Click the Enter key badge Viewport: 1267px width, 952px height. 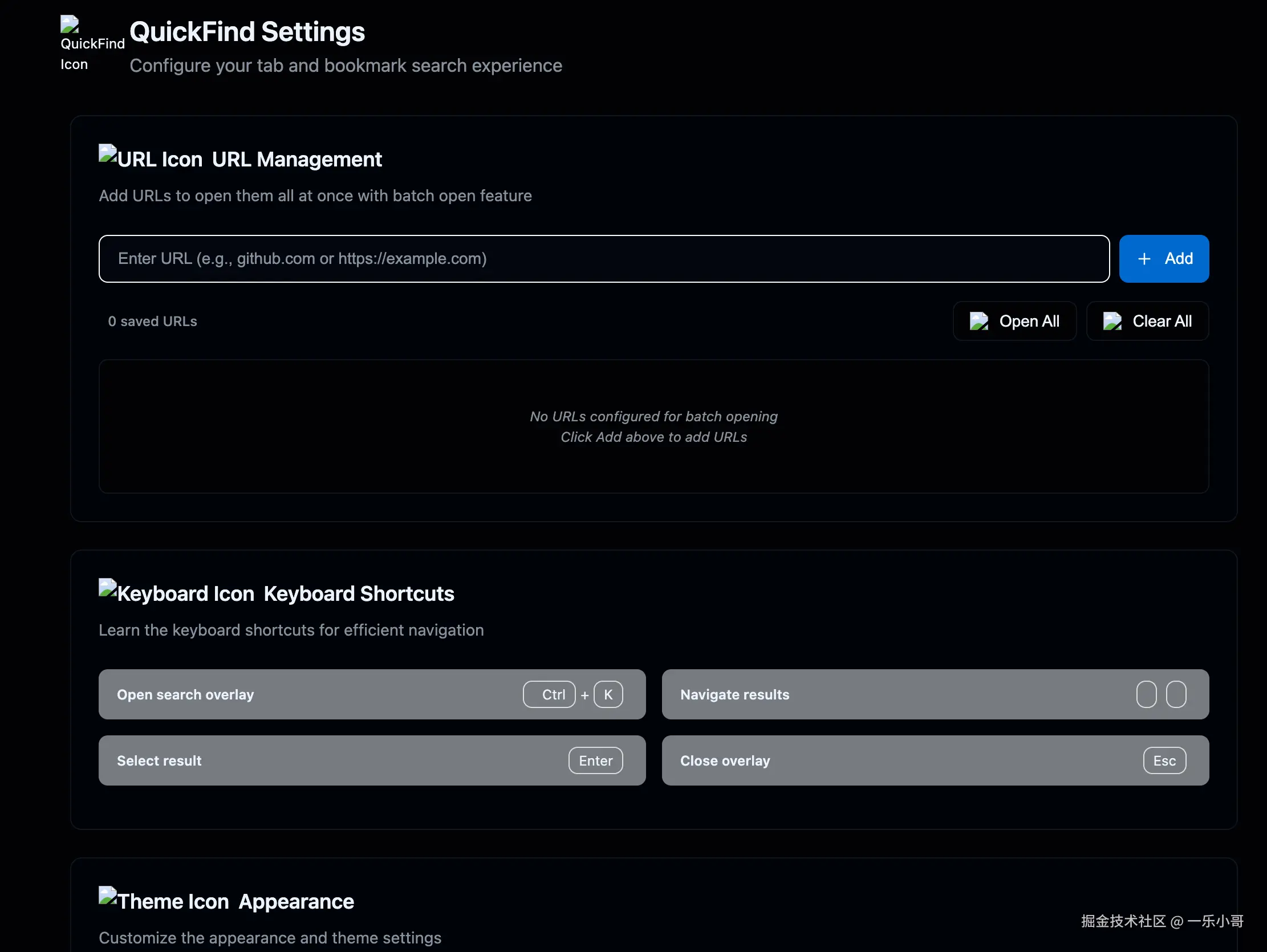[x=595, y=760]
